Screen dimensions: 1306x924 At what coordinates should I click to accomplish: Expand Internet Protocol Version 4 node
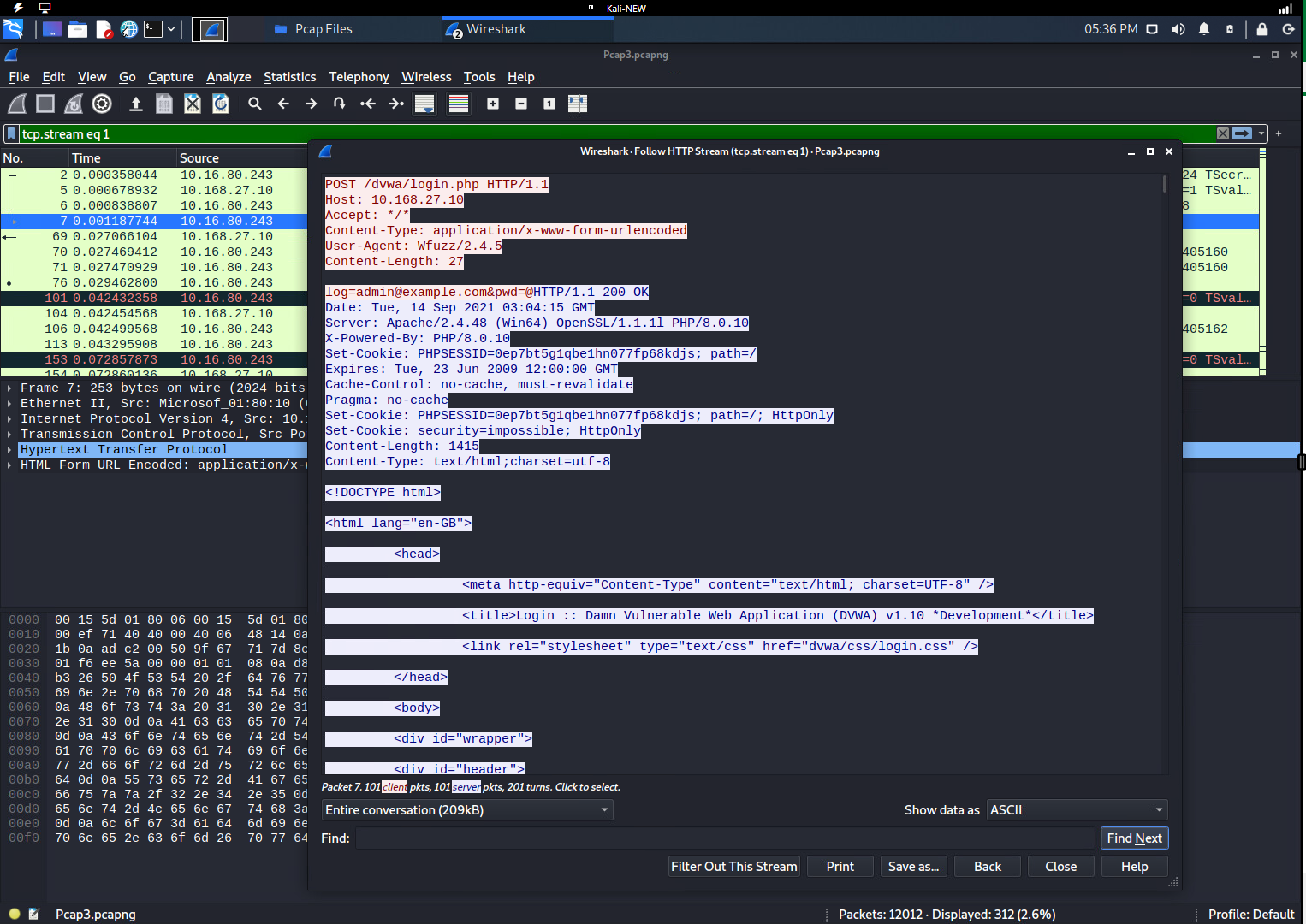point(9,418)
